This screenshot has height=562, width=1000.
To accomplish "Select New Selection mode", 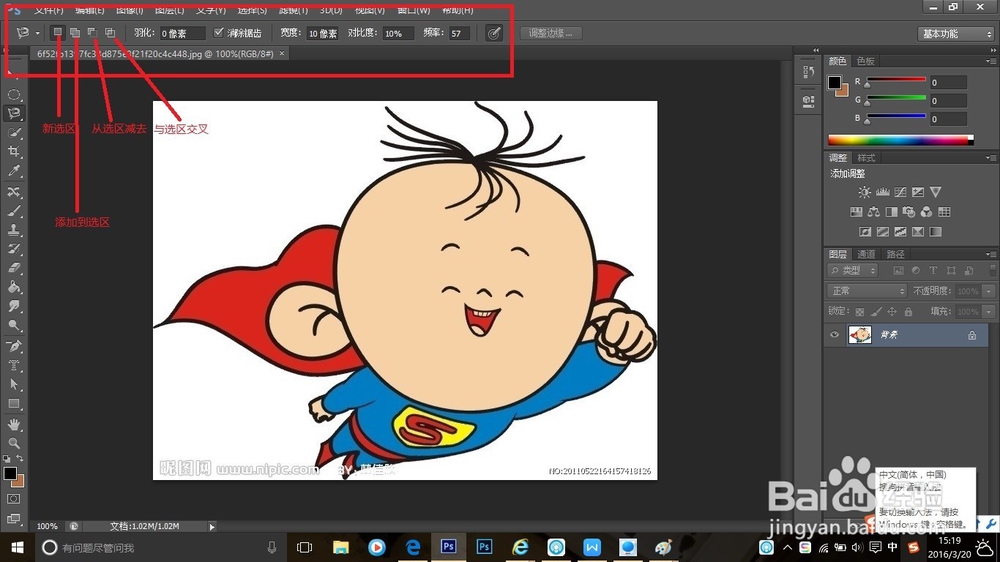I will click(x=57, y=32).
